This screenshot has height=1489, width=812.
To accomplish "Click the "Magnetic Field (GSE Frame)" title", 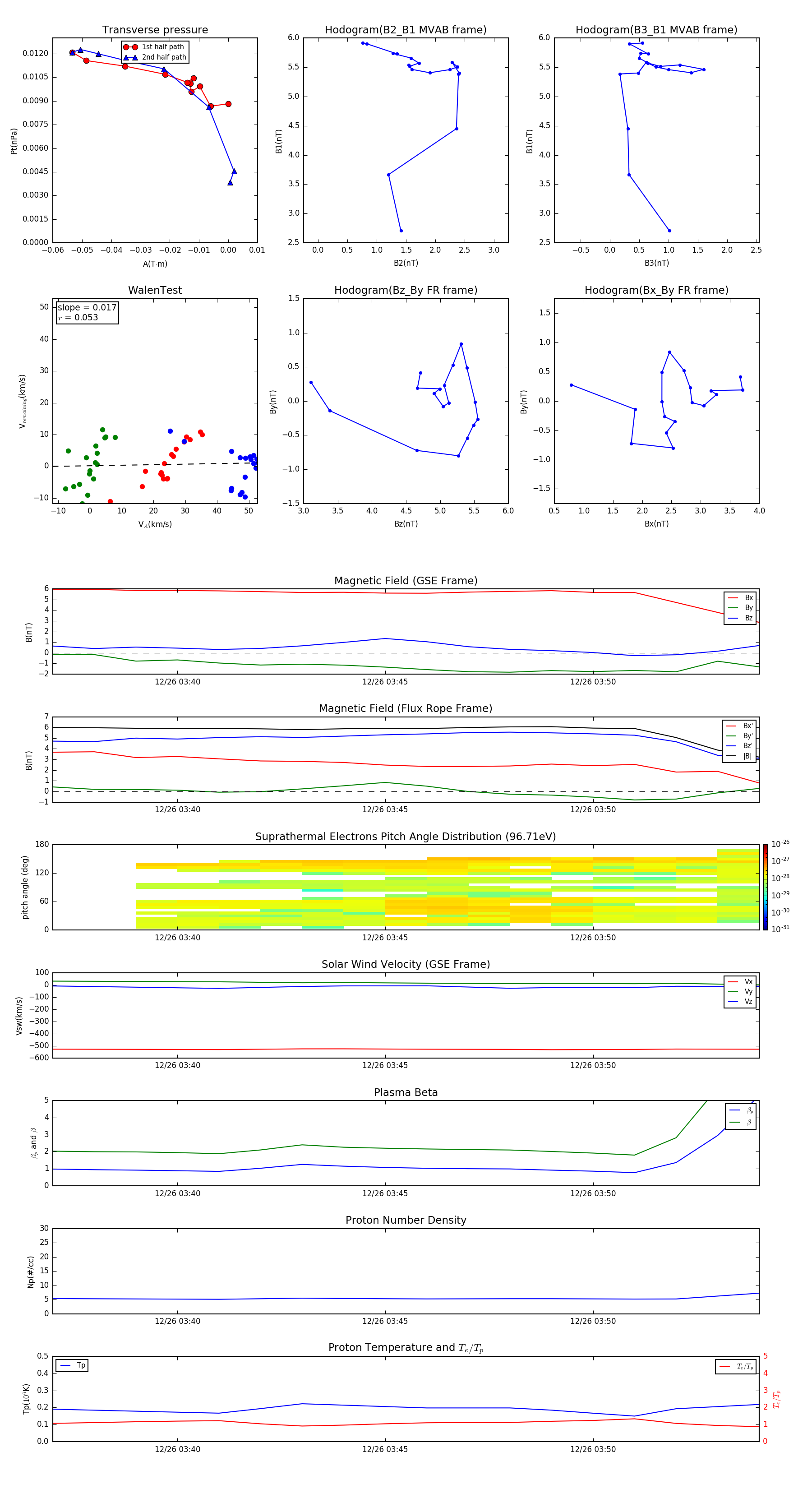I will click(406, 581).
